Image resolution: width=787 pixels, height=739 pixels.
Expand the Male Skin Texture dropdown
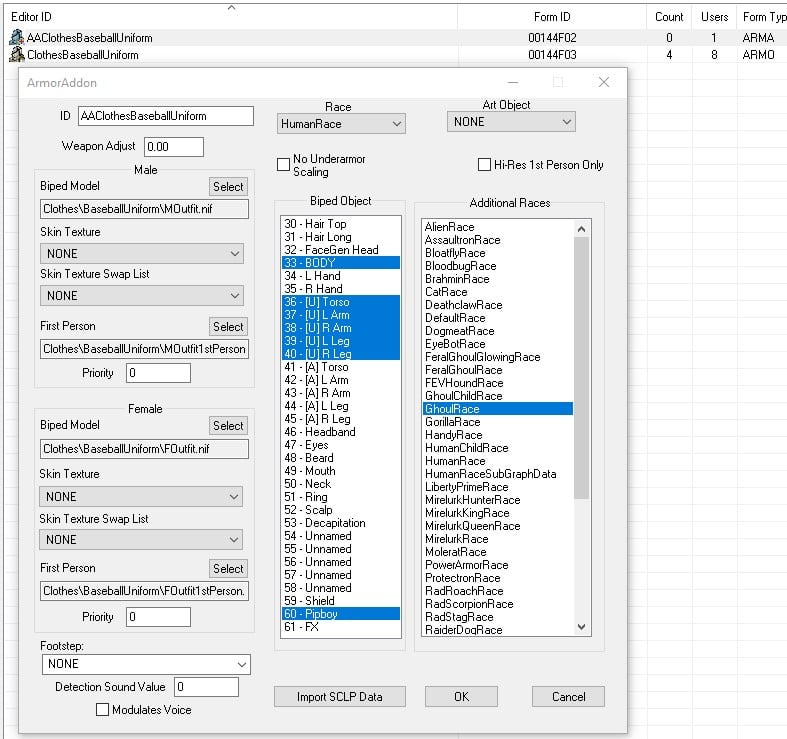click(142, 254)
